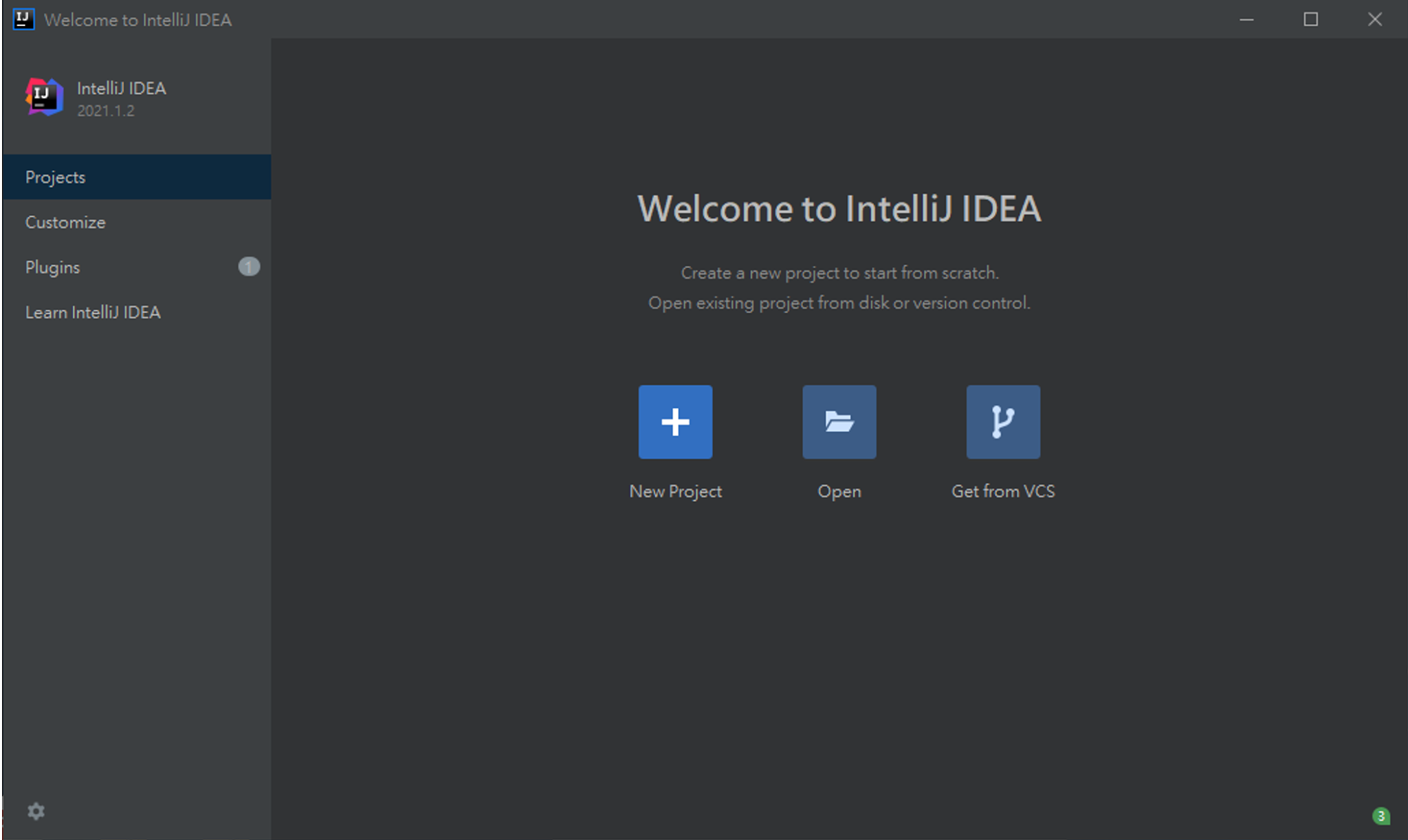Viewport: 1408px width, 840px height.
Task: Maximize the welcome window
Action: coord(1310,19)
